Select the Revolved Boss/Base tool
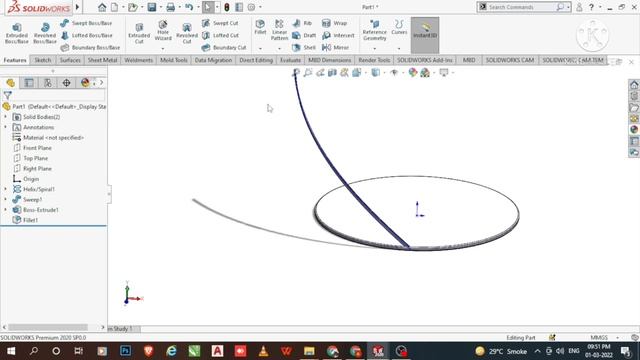Screen dimensions: 640x360 [x=45, y=33]
